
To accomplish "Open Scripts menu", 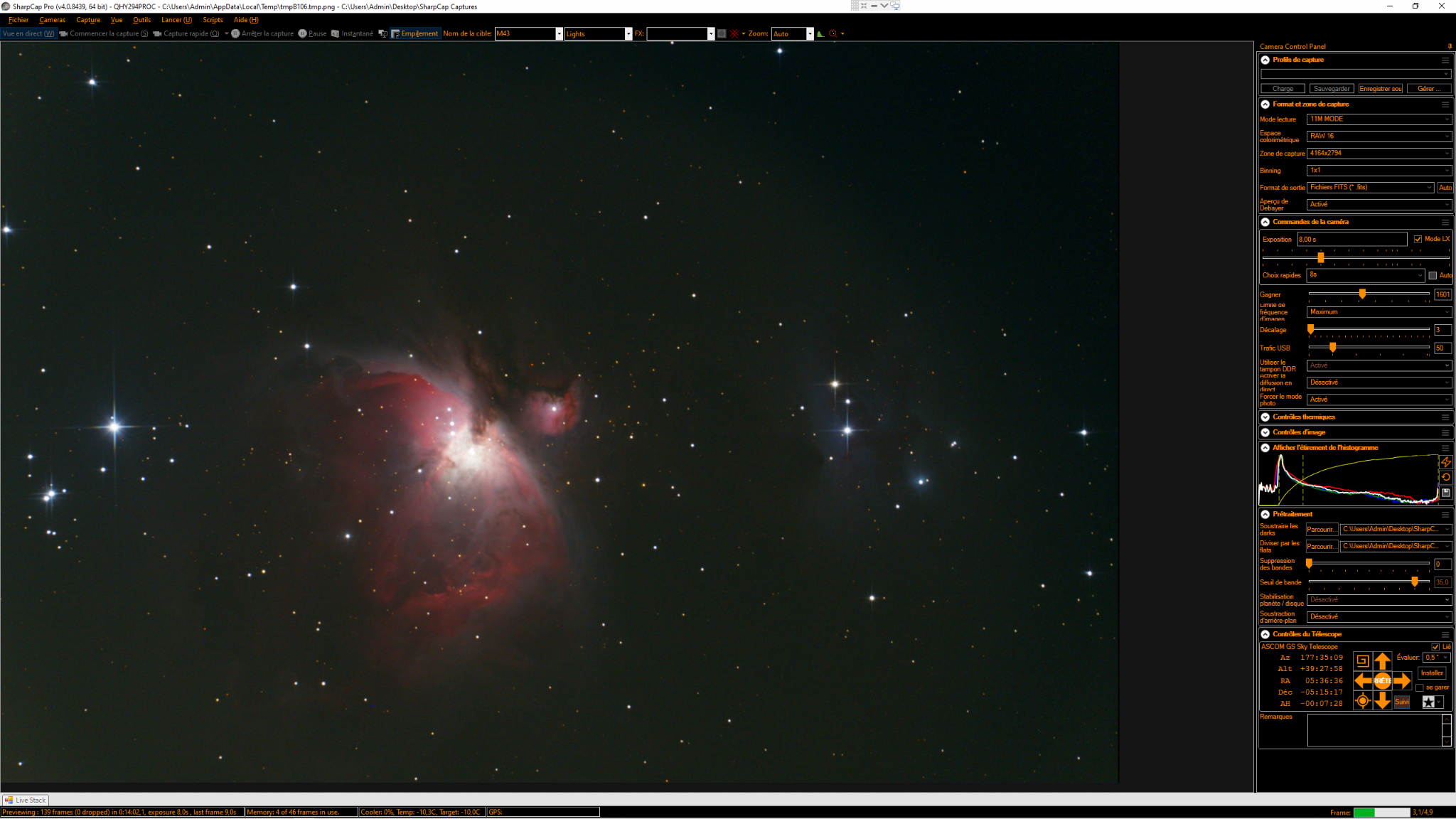I will [213, 20].
